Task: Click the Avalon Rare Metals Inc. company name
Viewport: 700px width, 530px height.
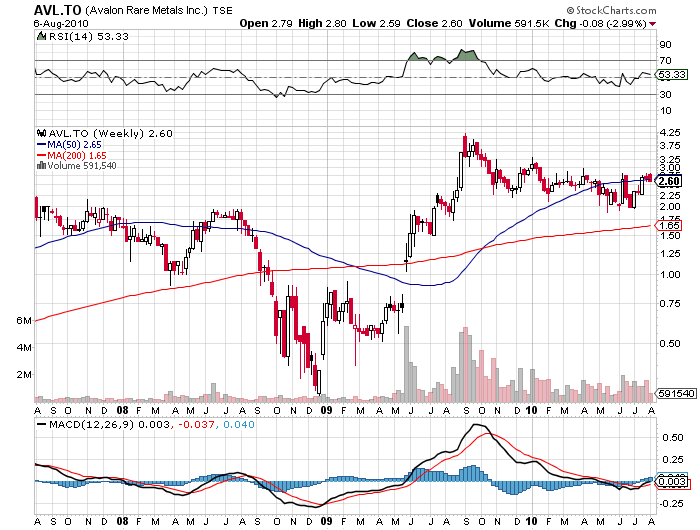Action: coord(146,10)
